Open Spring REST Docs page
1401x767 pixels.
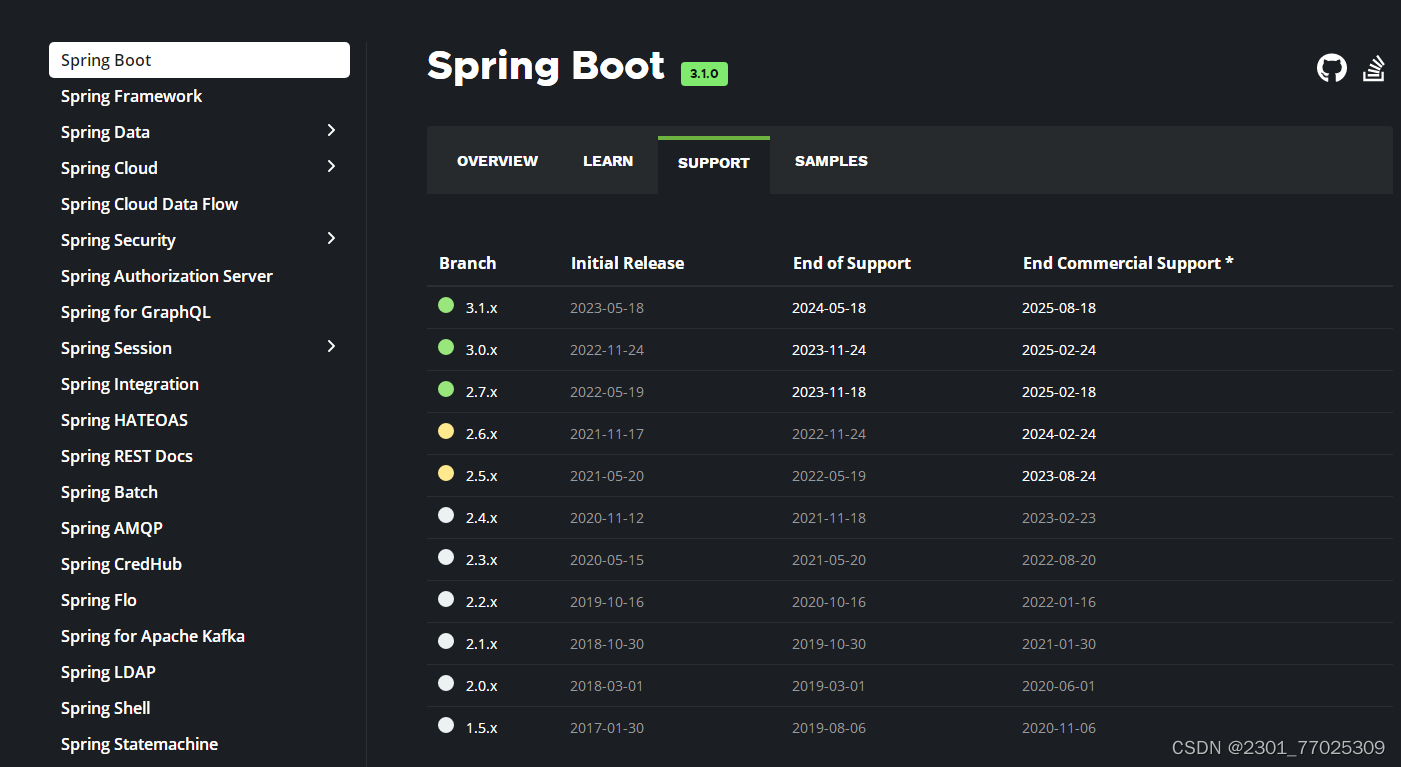click(126, 456)
